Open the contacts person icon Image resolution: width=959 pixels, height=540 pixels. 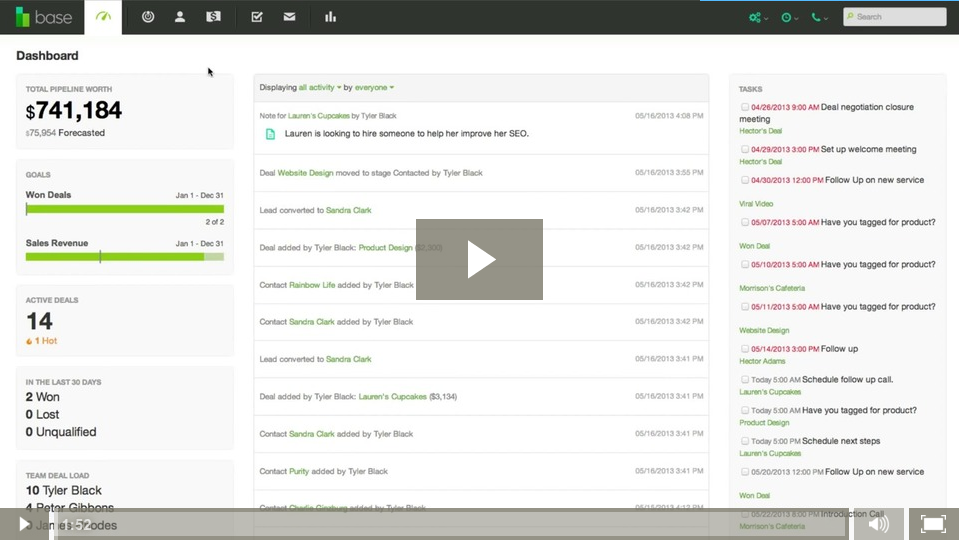click(x=180, y=17)
